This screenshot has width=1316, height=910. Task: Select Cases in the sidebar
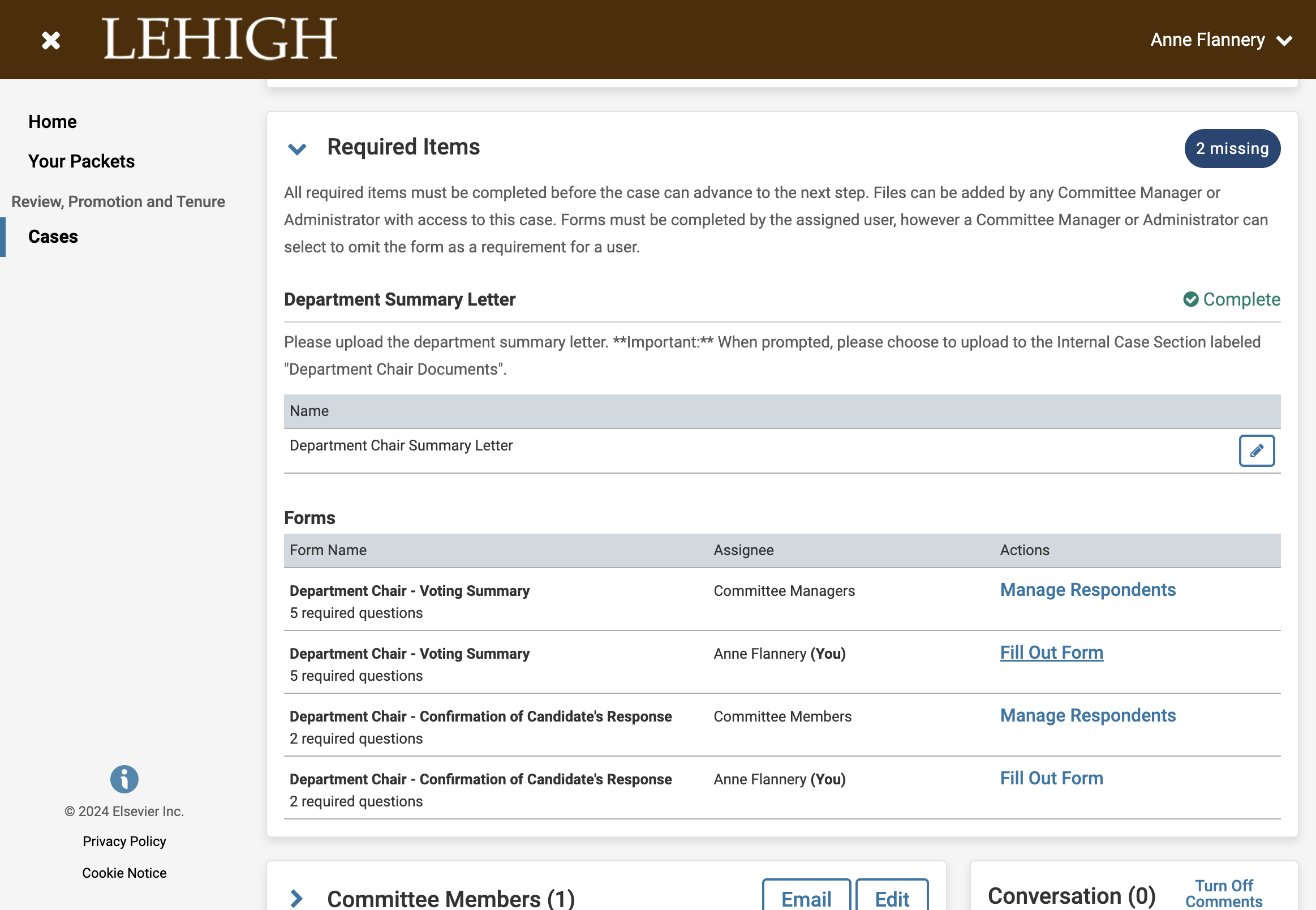(53, 237)
